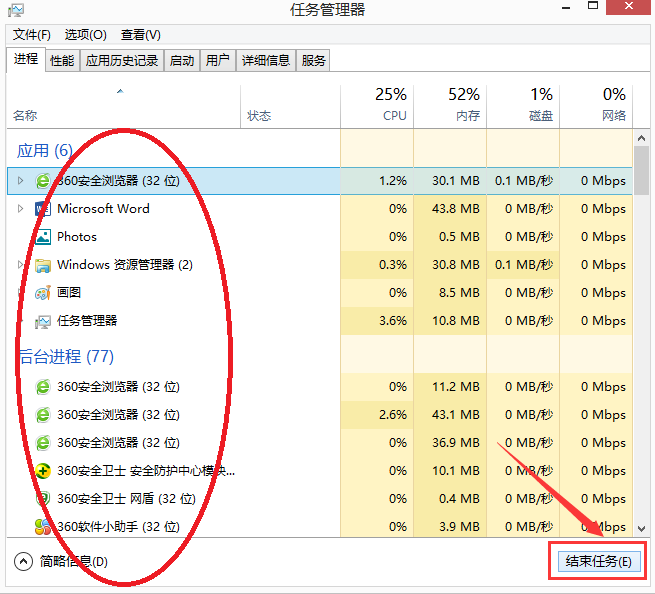Click the Photos app icon

click(43, 236)
